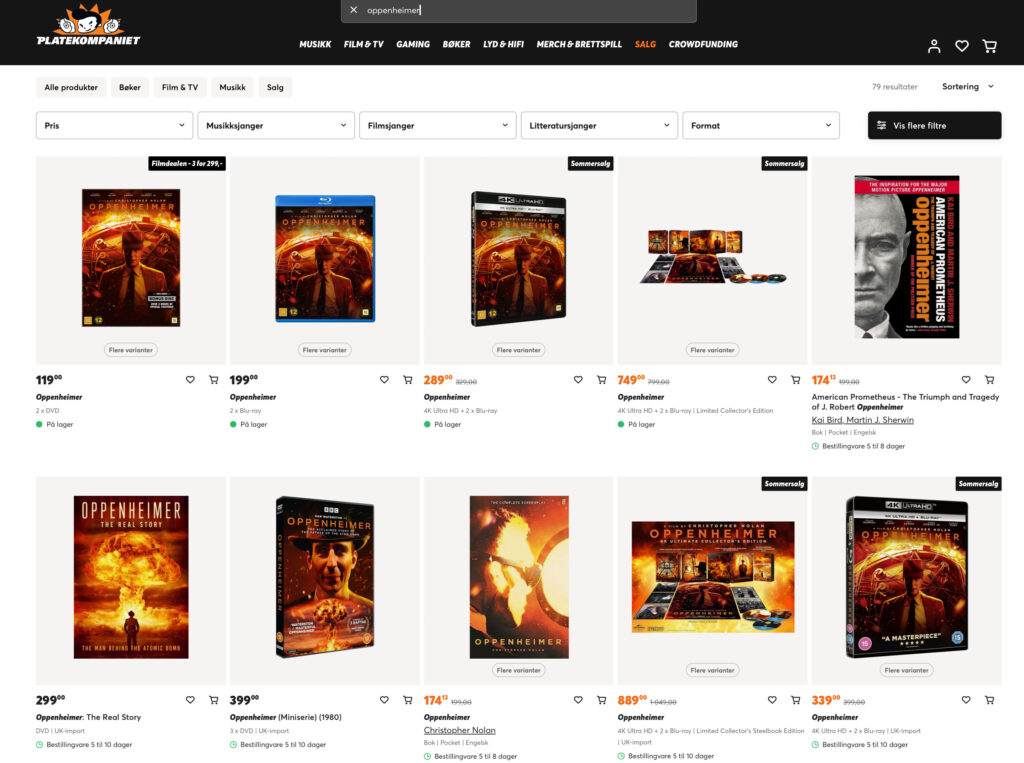1024x763 pixels.
Task: Clear the search field with X icon
Action: 353,10
